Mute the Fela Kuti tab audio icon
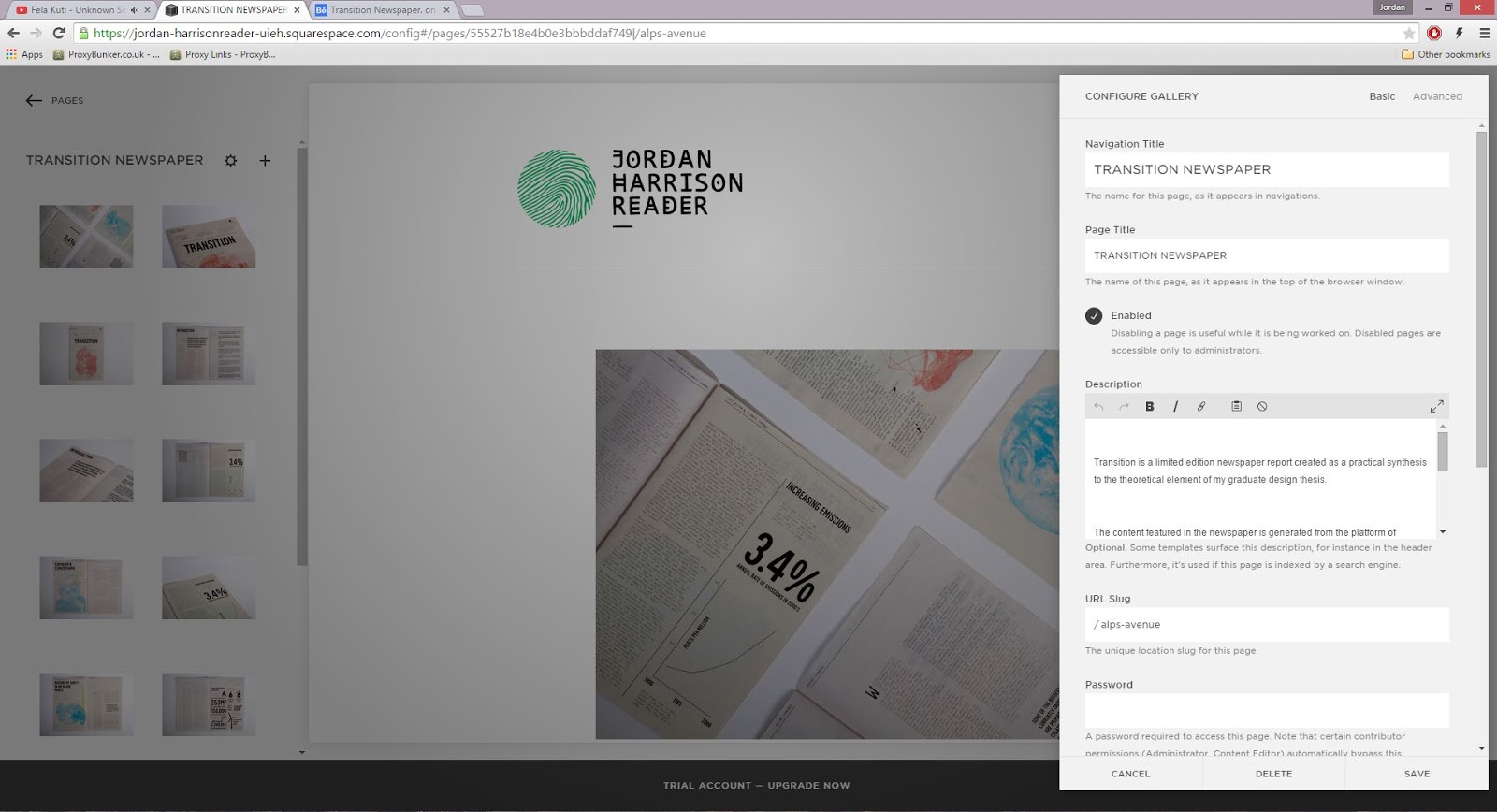 [x=135, y=10]
